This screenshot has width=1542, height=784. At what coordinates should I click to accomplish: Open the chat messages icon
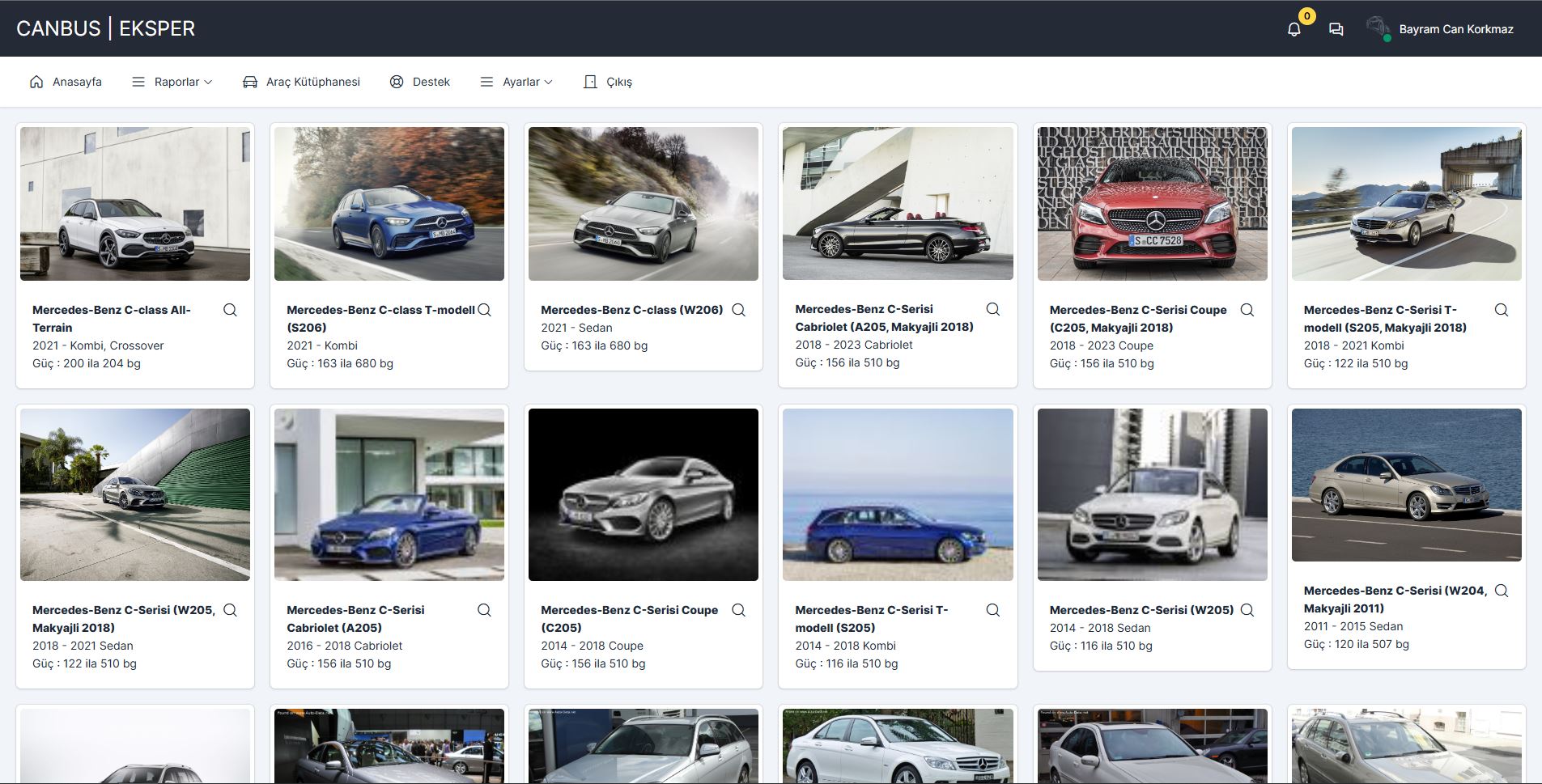(x=1336, y=29)
